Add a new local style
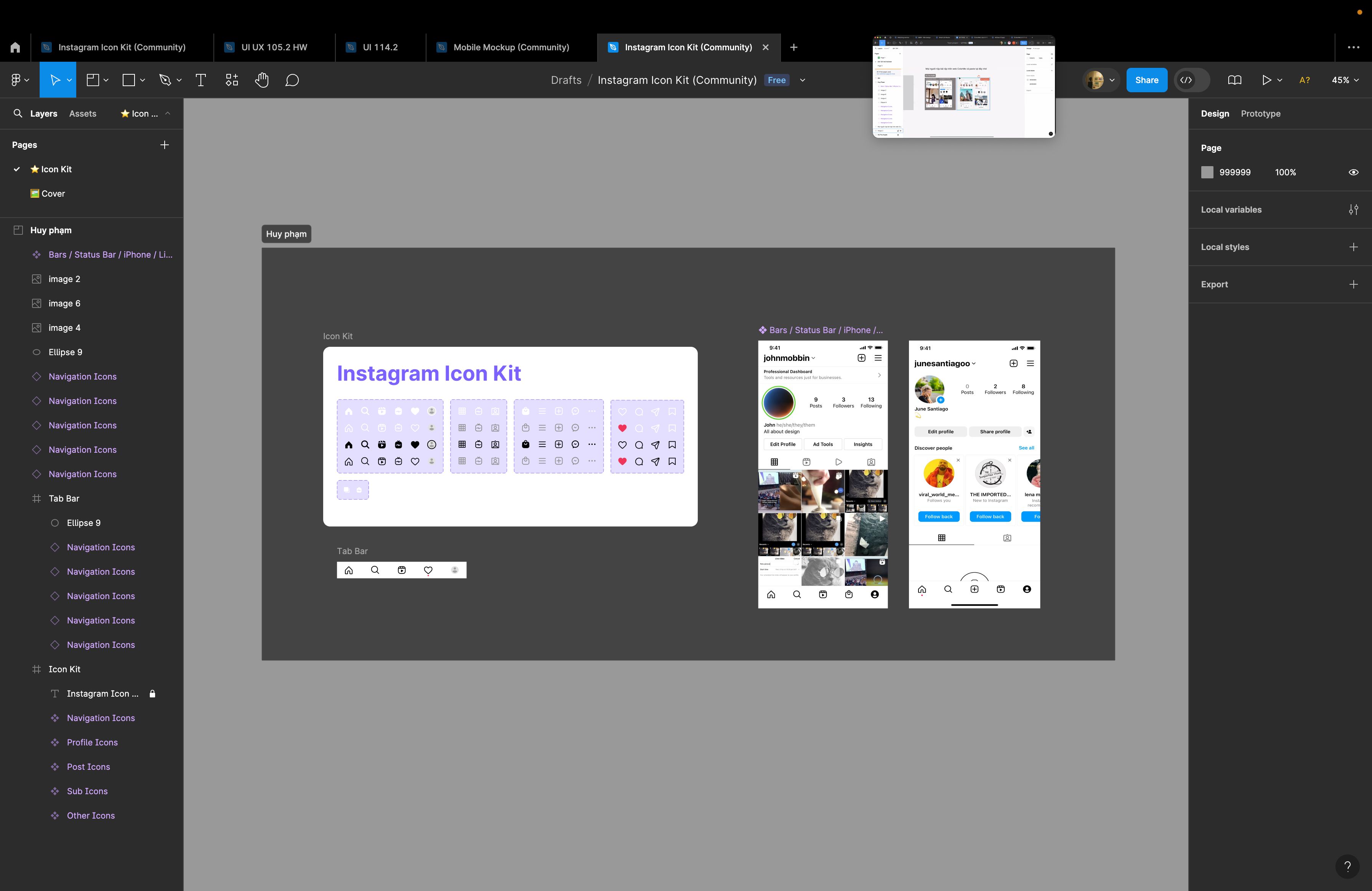The image size is (1372, 891). (x=1354, y=247)
